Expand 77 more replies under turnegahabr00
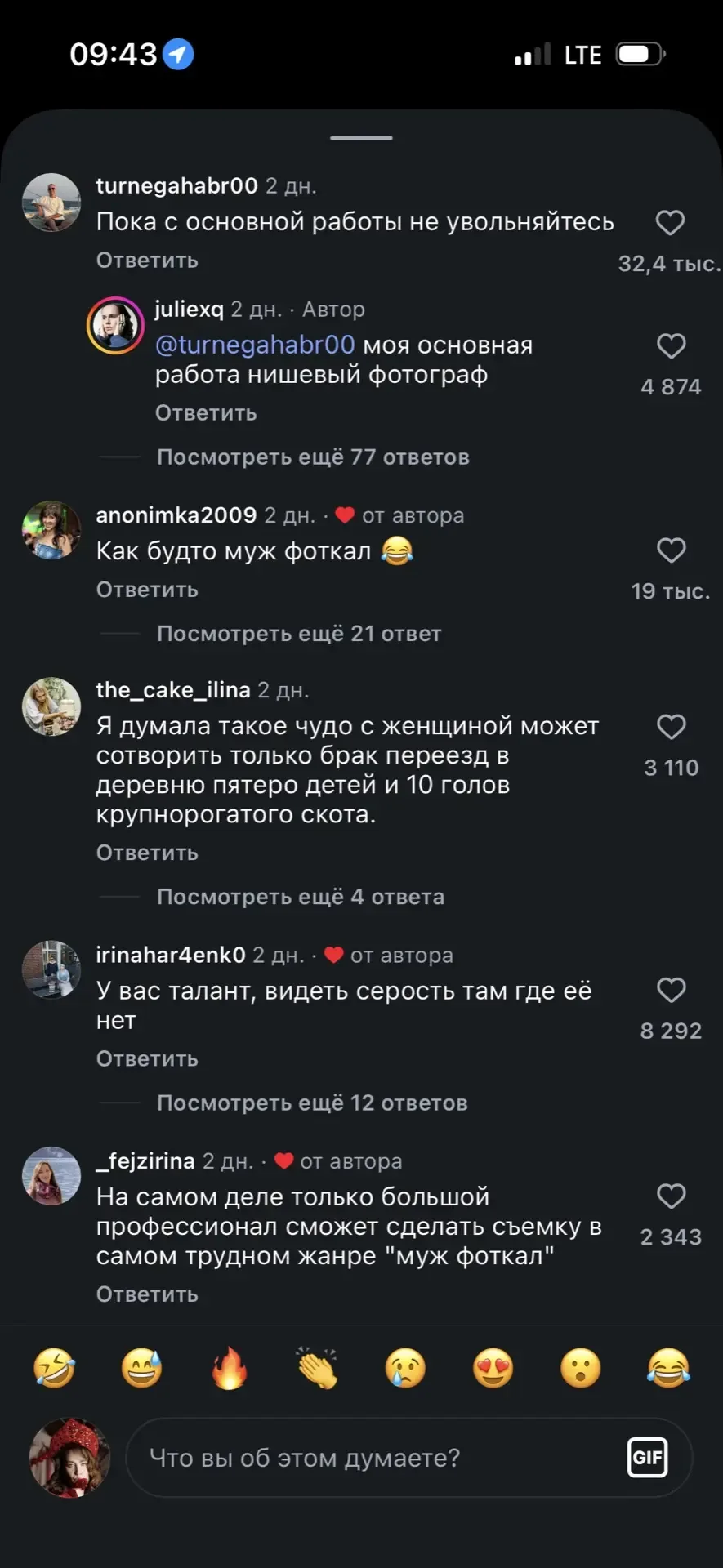 click(313, 457)
